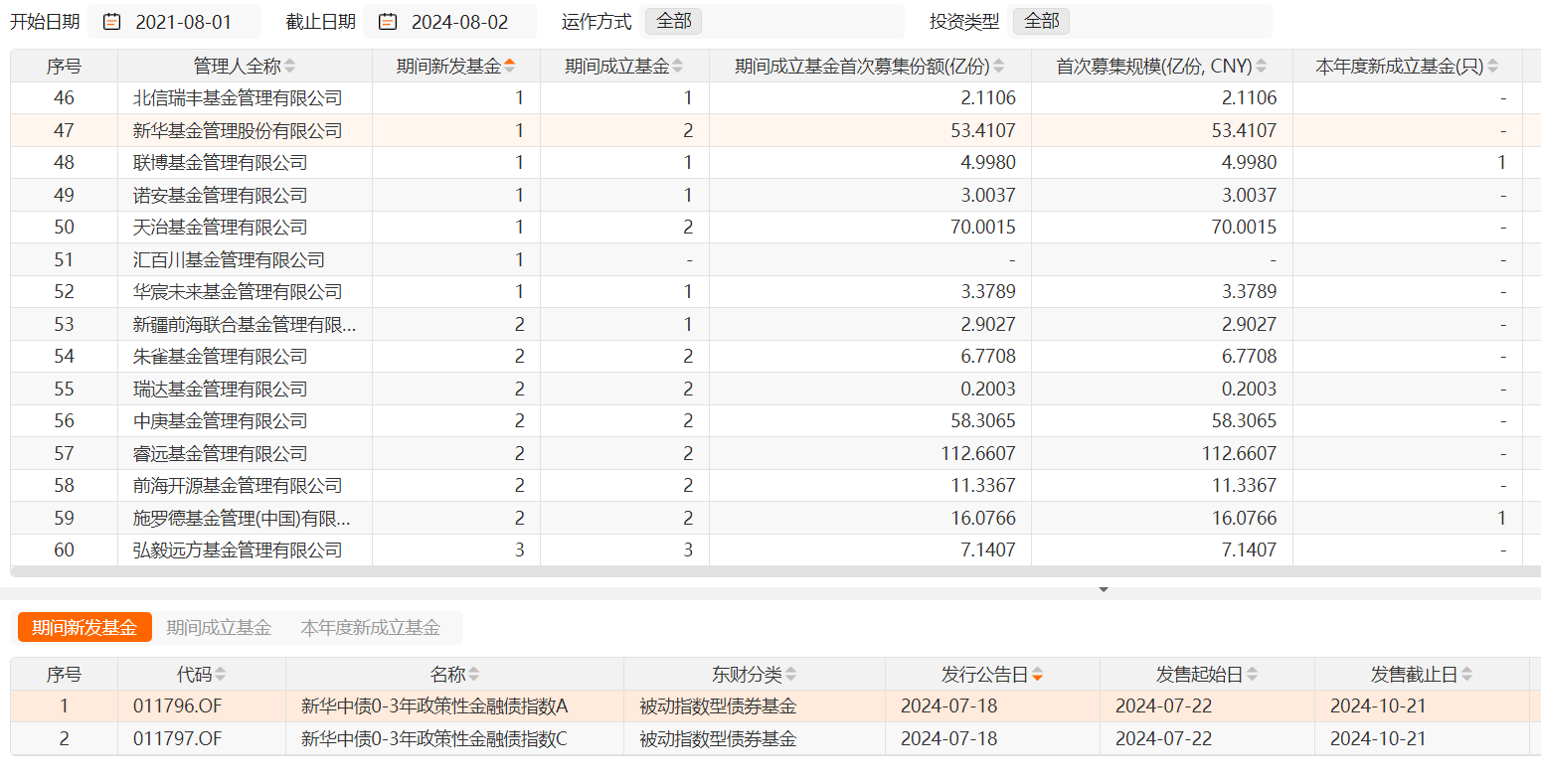This screenshot has height=784, width=1541.
Task: Open the 运作方式 全部 filter
Action: tap(672, 20)
